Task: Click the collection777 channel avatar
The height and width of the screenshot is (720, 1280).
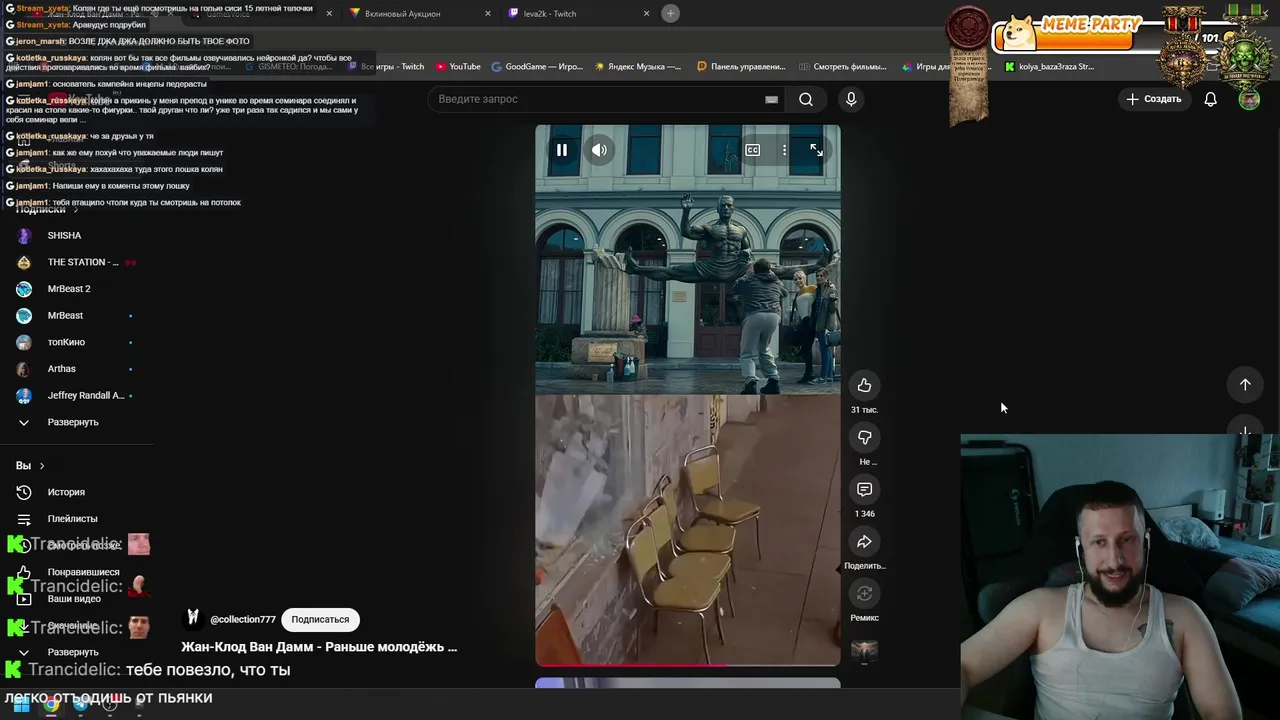Action: pyautogui.click(x=193, y=618)
